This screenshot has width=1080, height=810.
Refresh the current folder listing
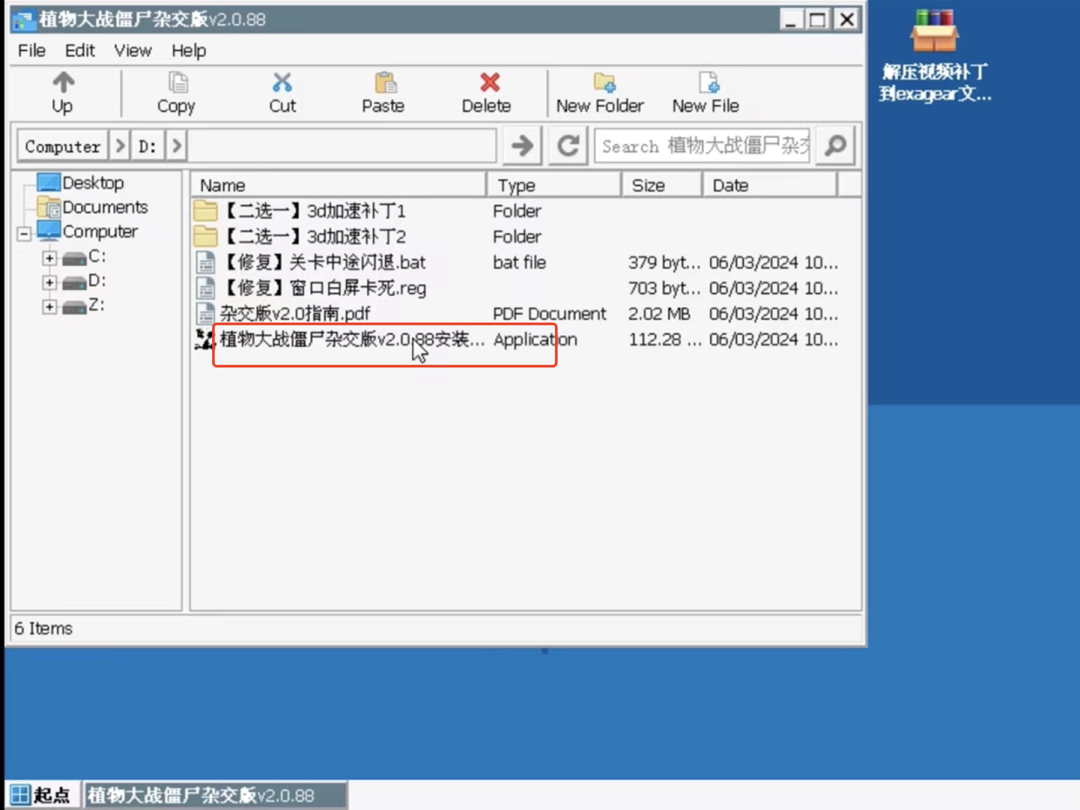[568, 146]
